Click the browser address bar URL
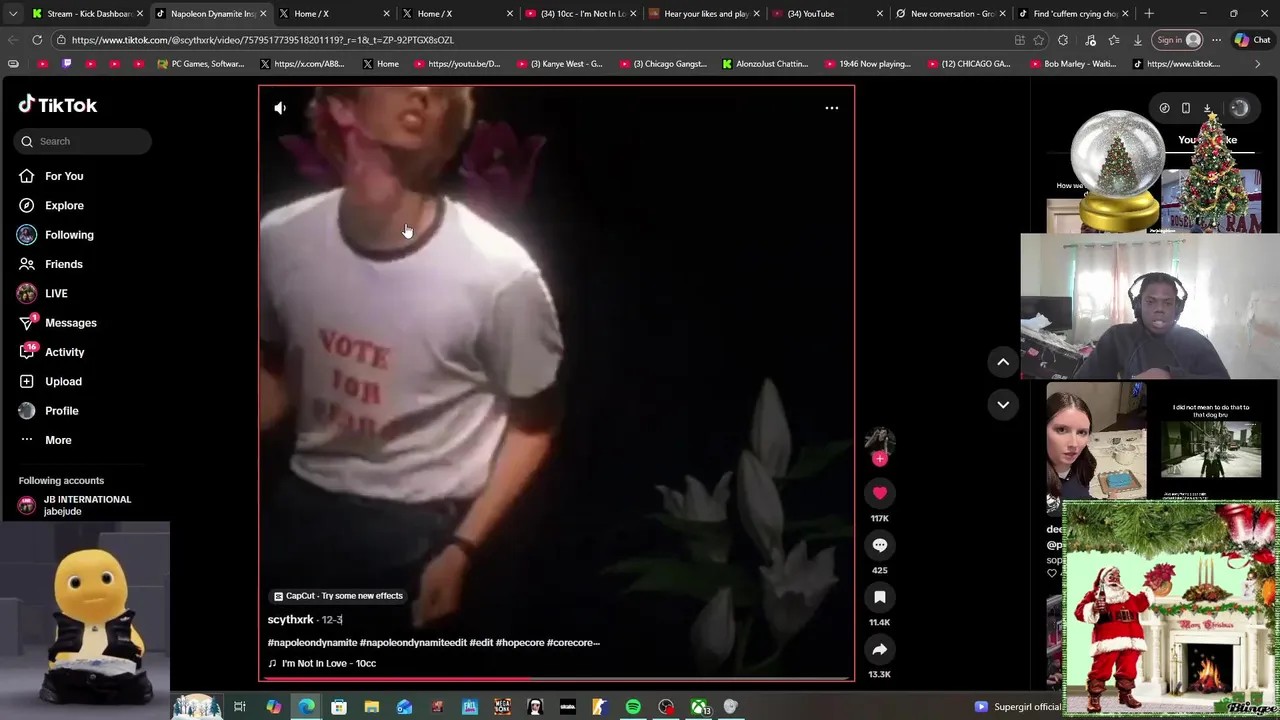The width and height of the screenshot is (1280, 720). 263,40
